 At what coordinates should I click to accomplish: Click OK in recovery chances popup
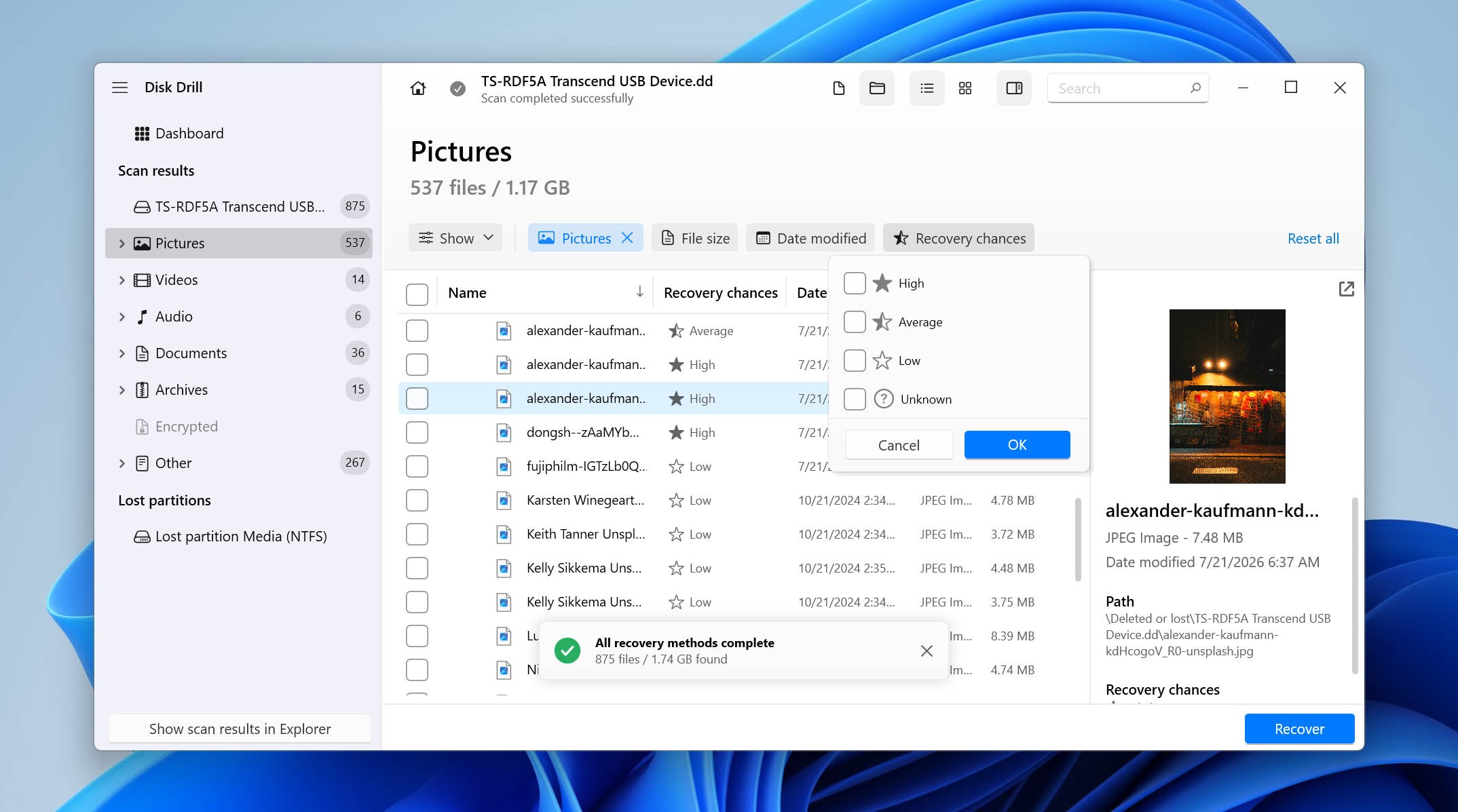pos(1017,445)
